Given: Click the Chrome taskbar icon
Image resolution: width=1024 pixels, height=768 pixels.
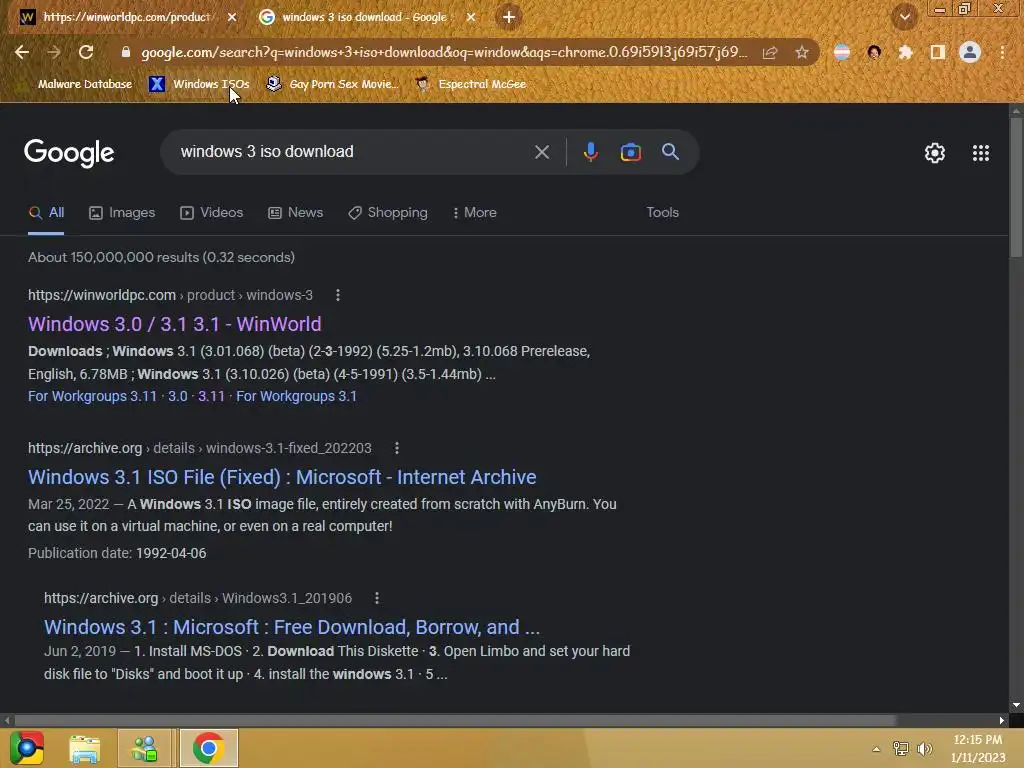Looking at the screenshot, I should [x=208, y=748].
